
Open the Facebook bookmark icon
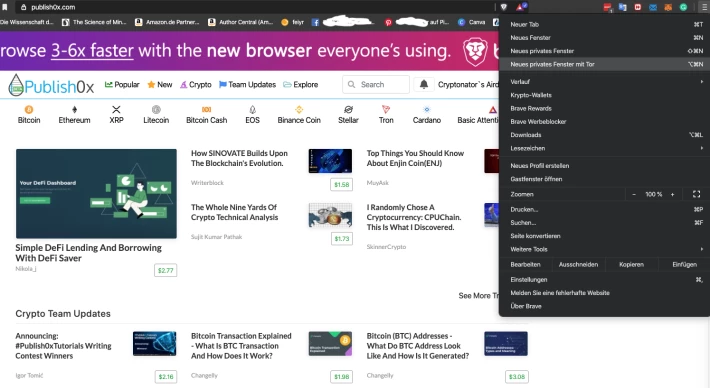pyautogui.click(x=315, y=22)
